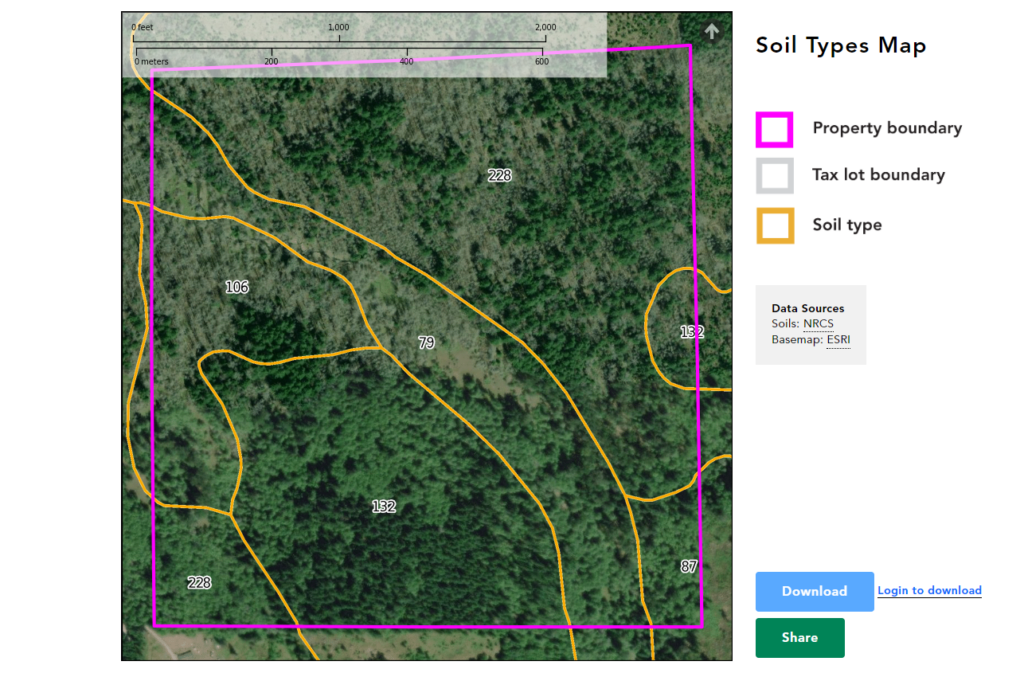Click the Soil type legend label
Viewport: 1024px width, 673px height.
(847, 225)
